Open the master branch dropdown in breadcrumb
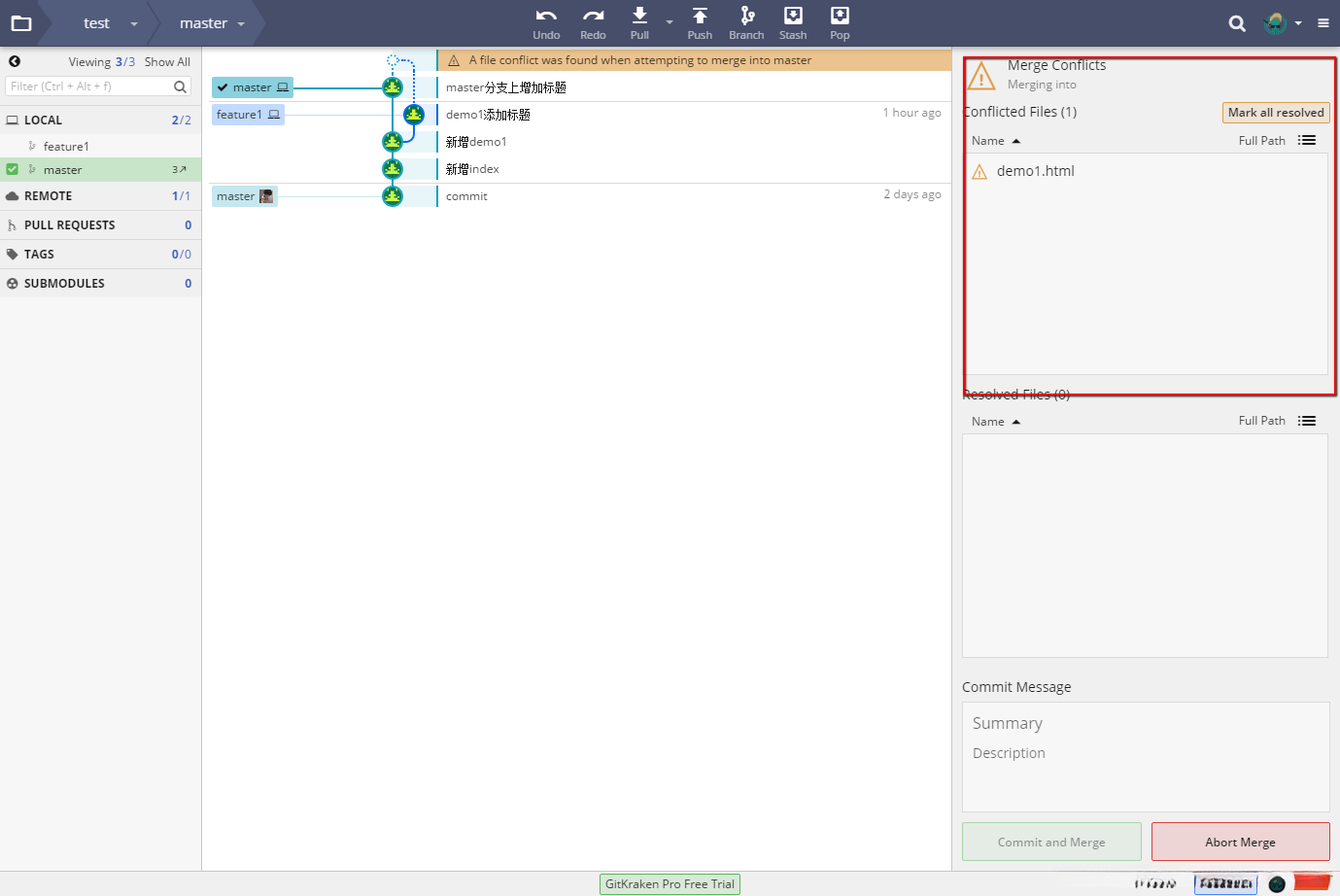 pos(241,23)
